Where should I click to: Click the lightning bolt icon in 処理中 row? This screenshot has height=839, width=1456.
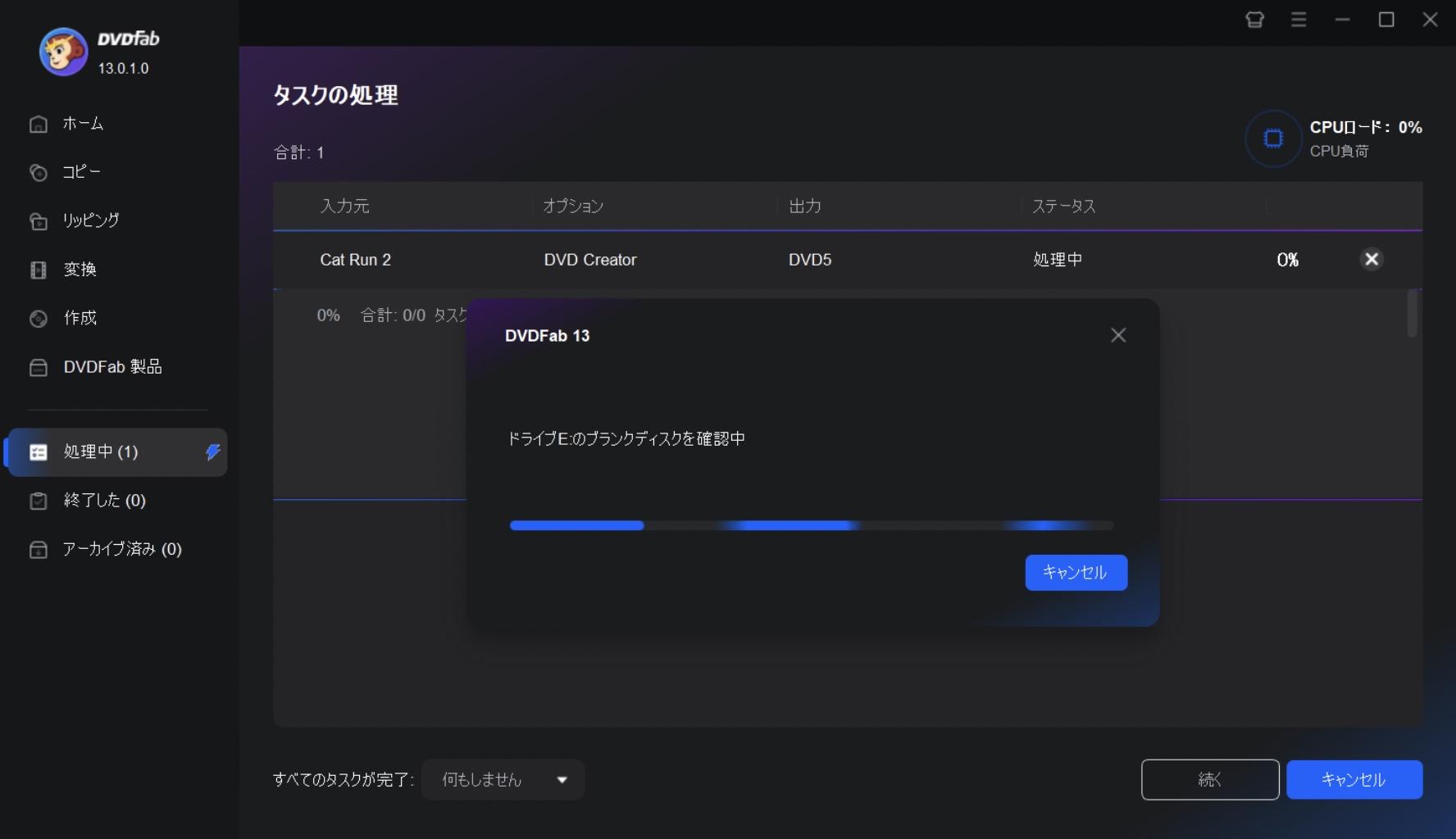coord(212,452)
